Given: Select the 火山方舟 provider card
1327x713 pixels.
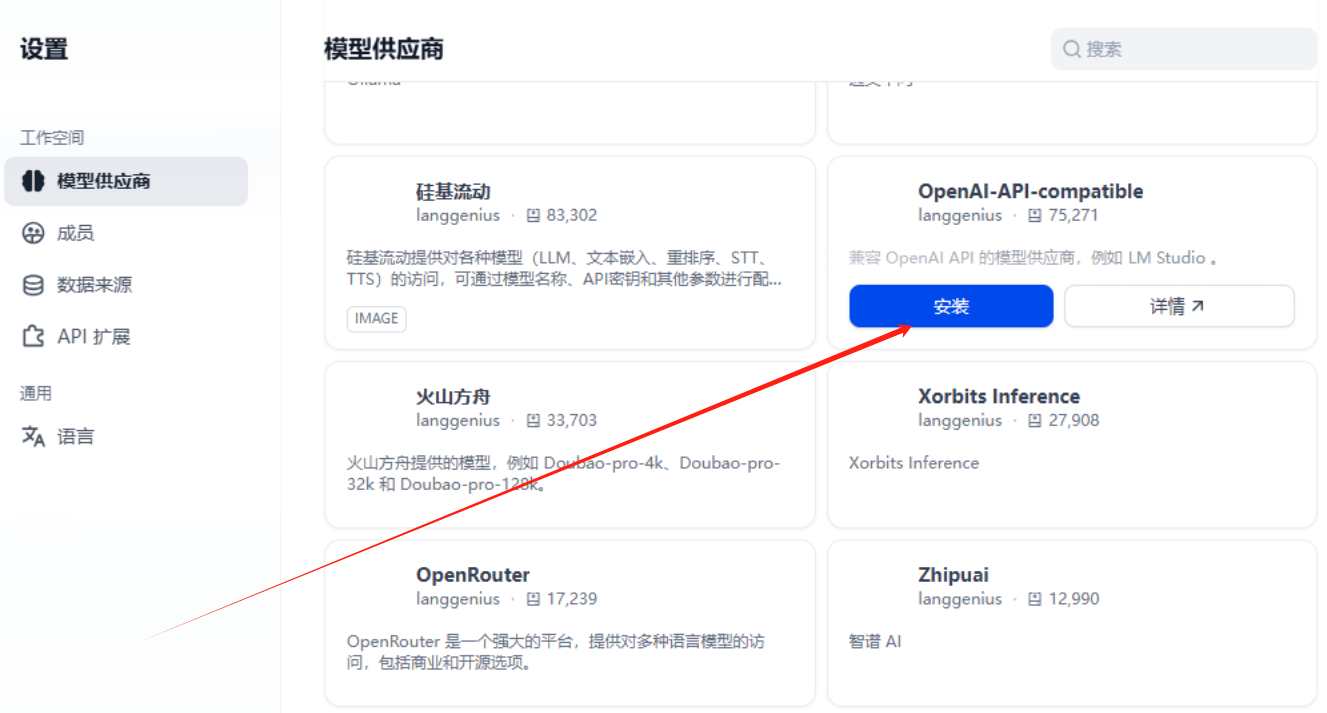Looking at the screenshot, I should (x=570, y=444).
